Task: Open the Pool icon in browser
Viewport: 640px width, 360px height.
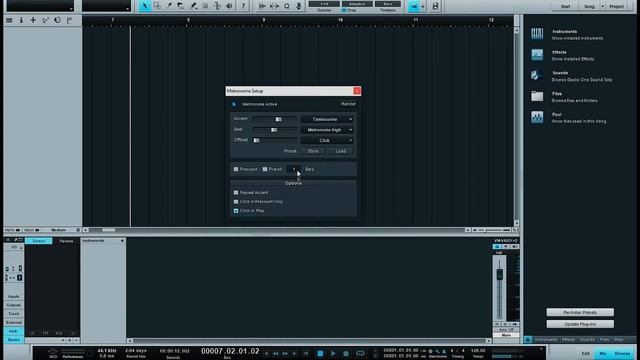Action: pos(537,117)
